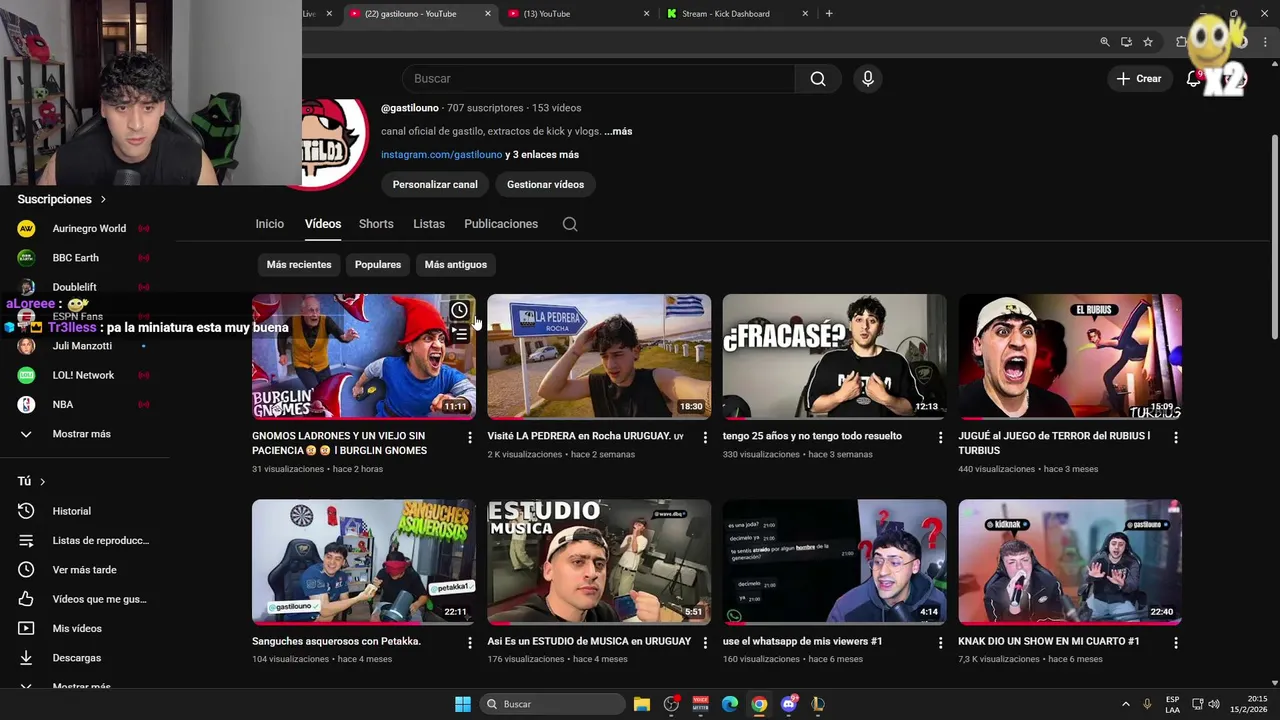Viewport: 1280px width, 720px height.
Task: Open Windows Start menu
Action: 463,704
